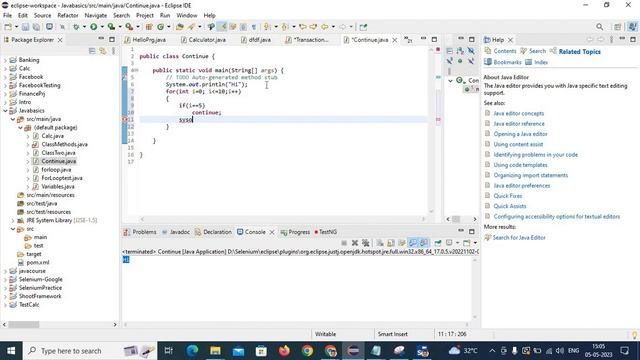The image size is (640, 360).
Task: Open the Java editor concepts help link
Action: click(x=518, y=113)
